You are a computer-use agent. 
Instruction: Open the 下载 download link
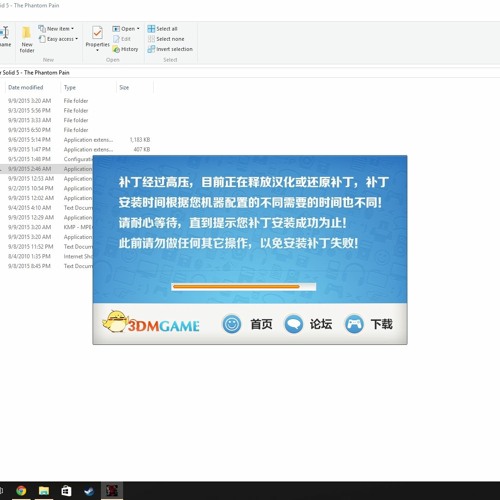click(x=382, y=324)
